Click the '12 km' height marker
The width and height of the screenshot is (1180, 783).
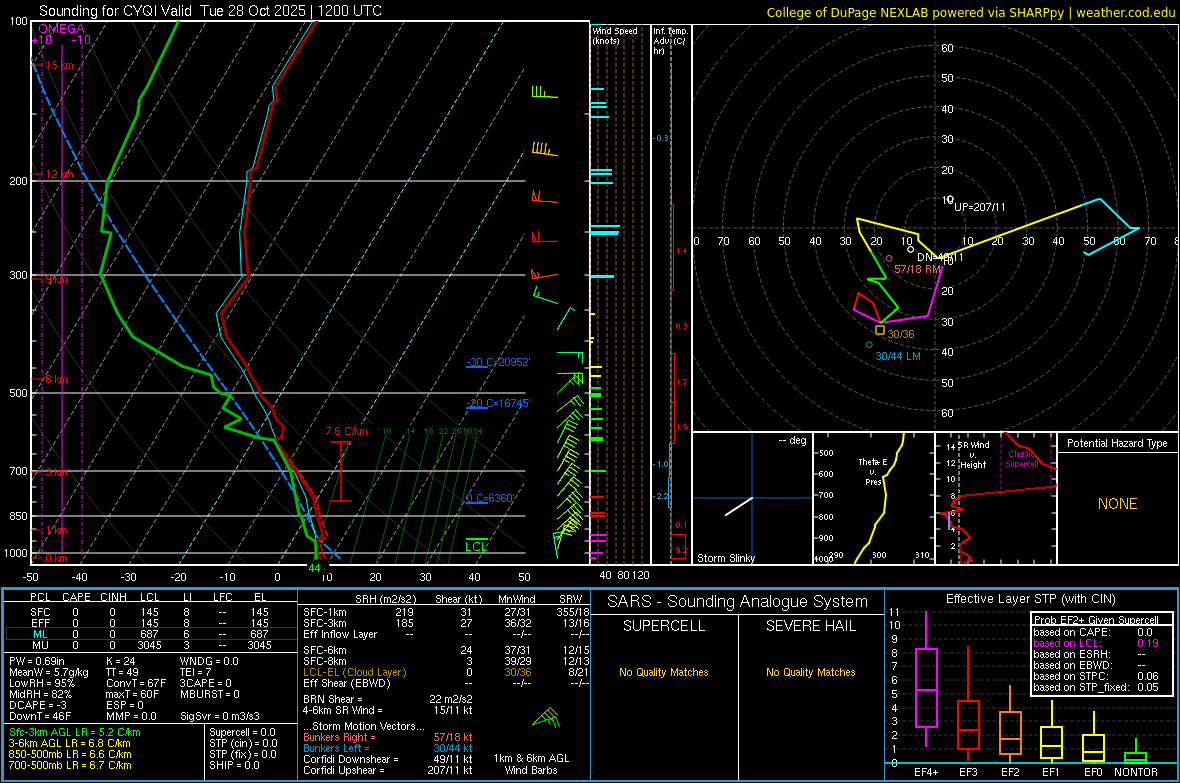pos(59,175)
